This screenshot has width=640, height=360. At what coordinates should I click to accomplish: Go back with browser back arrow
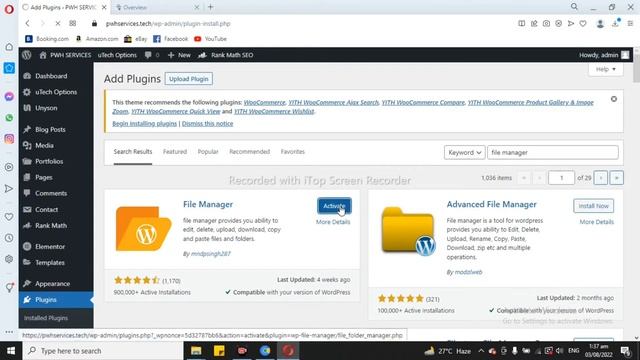(x=27, y=24)
